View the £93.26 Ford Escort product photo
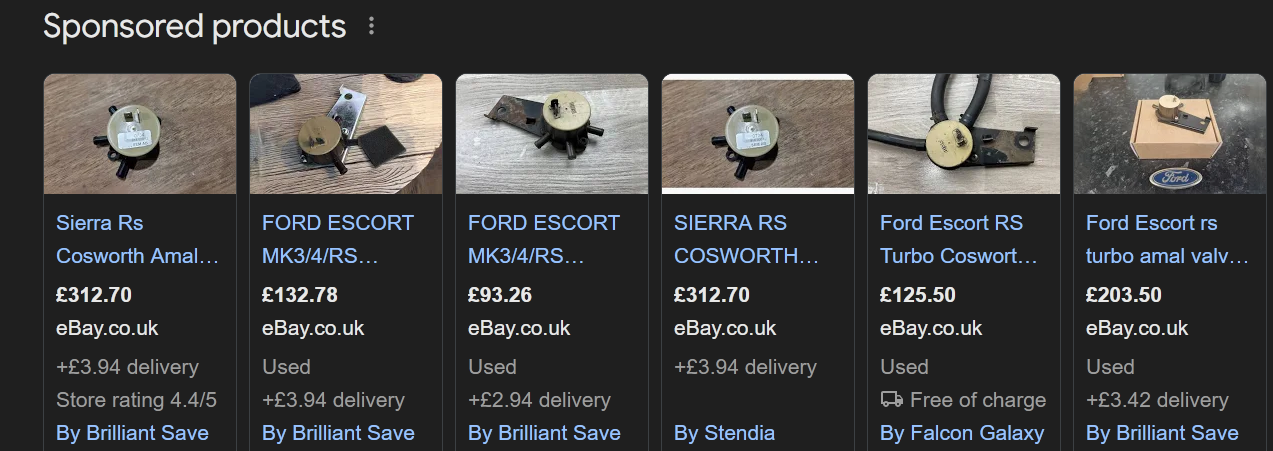The image size is (1273, 451). tap(552, 134)
